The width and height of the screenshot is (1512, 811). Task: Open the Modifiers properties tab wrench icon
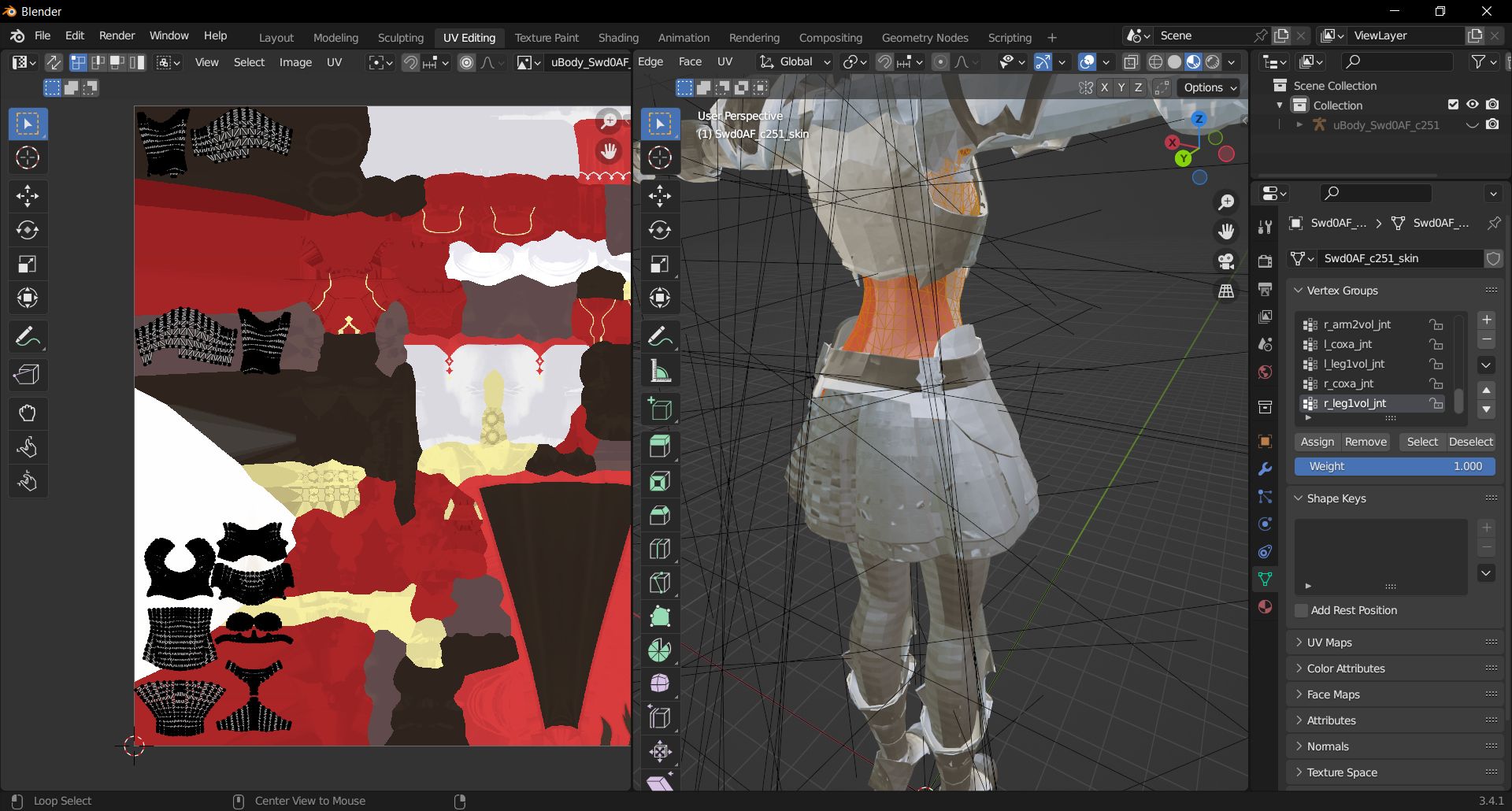pyautogui.click(x=1265, y=469)
